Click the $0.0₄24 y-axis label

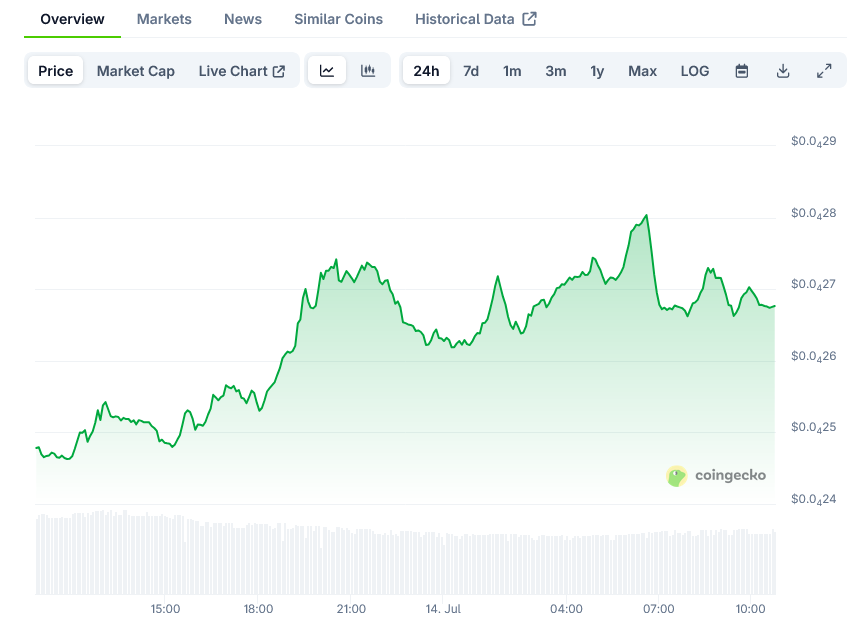pyautogui.click(x=814, y=499)
